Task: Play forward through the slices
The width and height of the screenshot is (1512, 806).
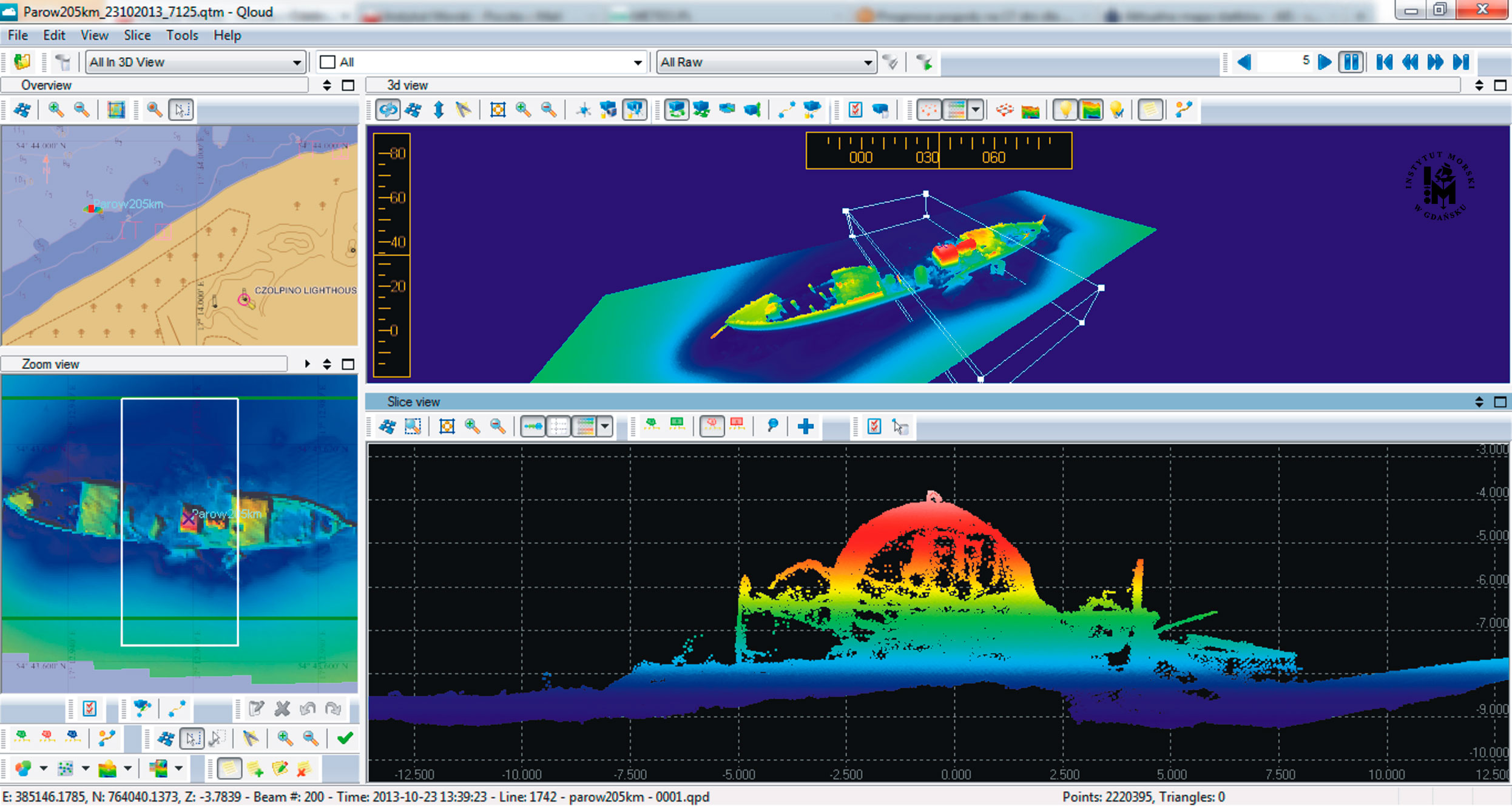Action: pyautogui.click(x=1325, y=62)
